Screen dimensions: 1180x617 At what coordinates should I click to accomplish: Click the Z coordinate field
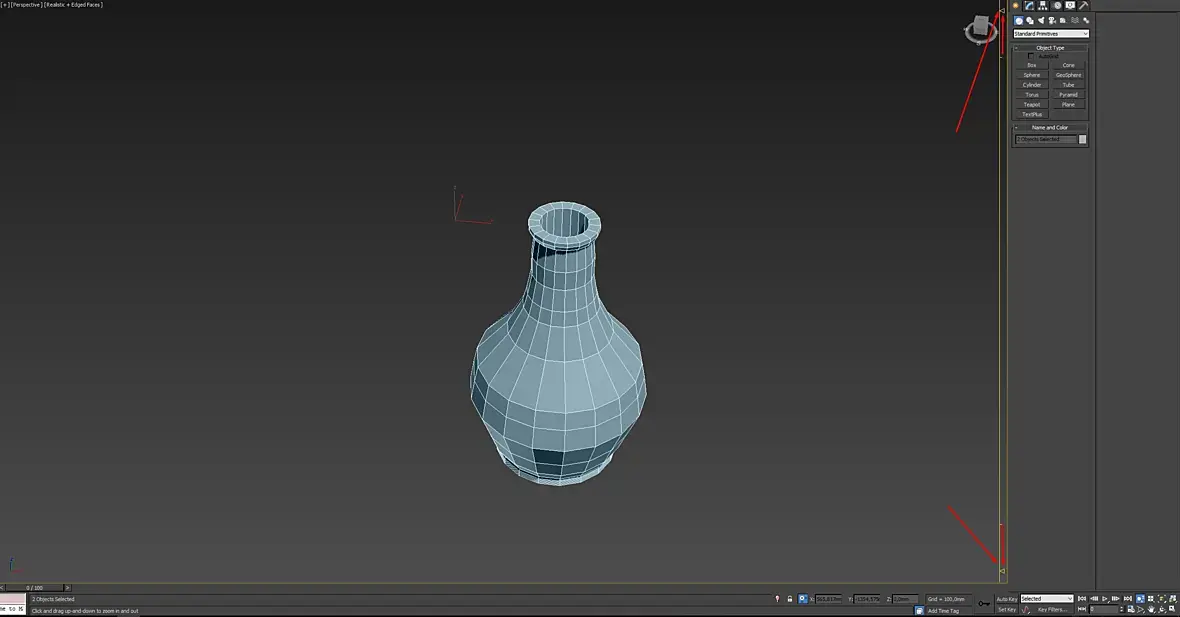[x=905, y=599]
